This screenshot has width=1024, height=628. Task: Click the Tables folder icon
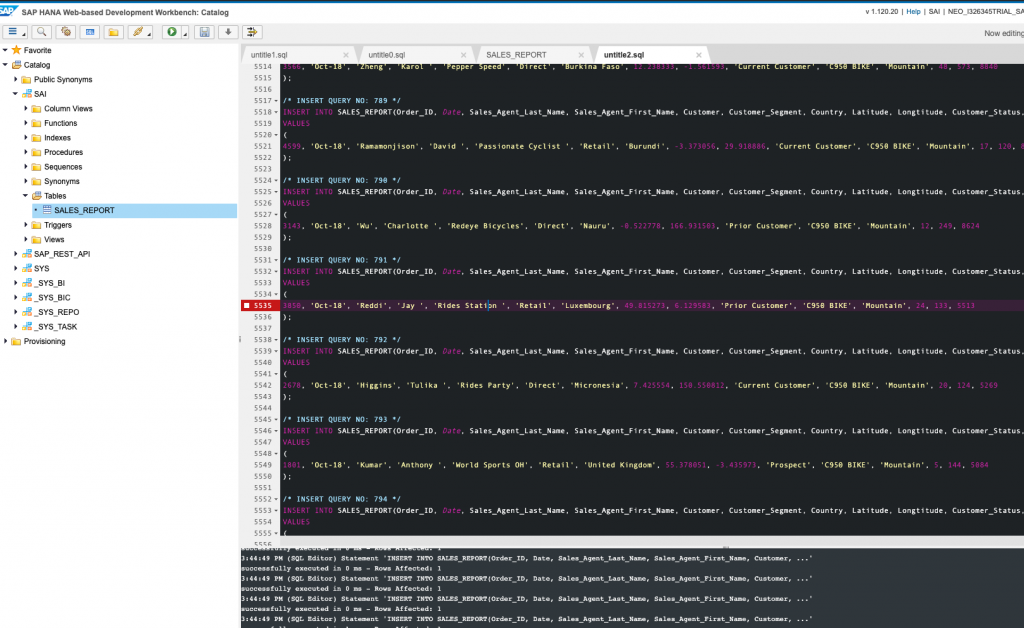coord(37,196)
